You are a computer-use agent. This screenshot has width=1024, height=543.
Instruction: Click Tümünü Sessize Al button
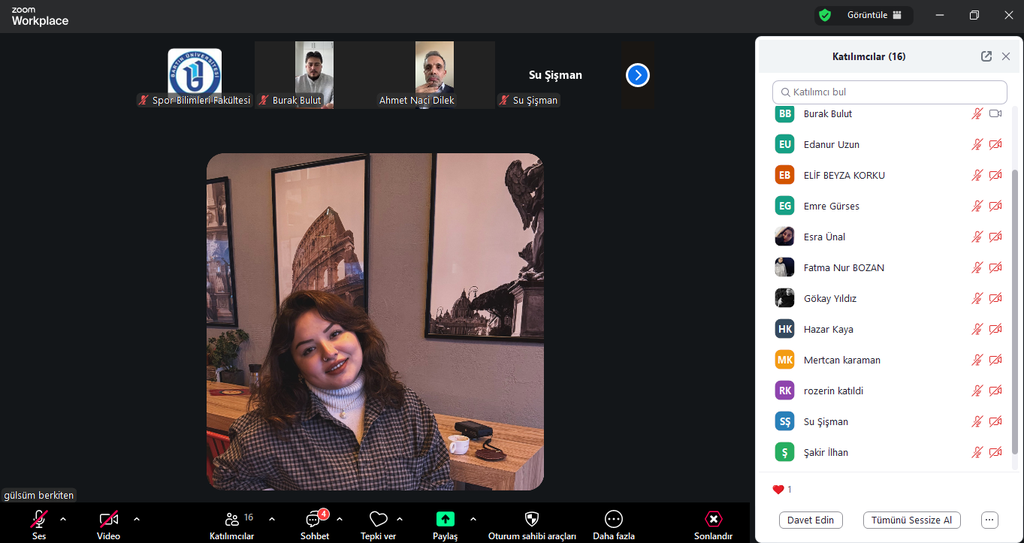912,520
